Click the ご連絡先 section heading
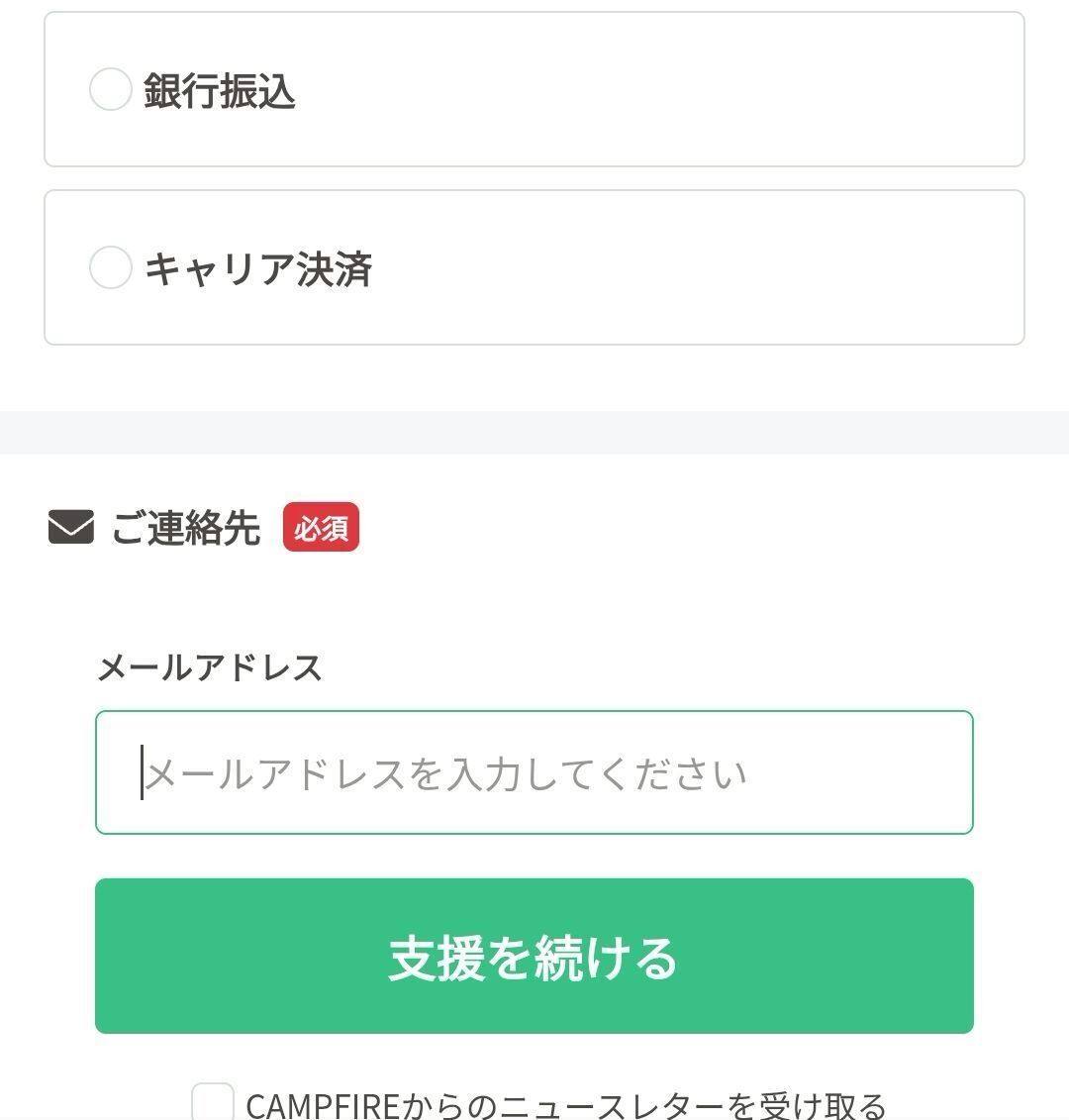The image size is (1069, 1120). 185,528
